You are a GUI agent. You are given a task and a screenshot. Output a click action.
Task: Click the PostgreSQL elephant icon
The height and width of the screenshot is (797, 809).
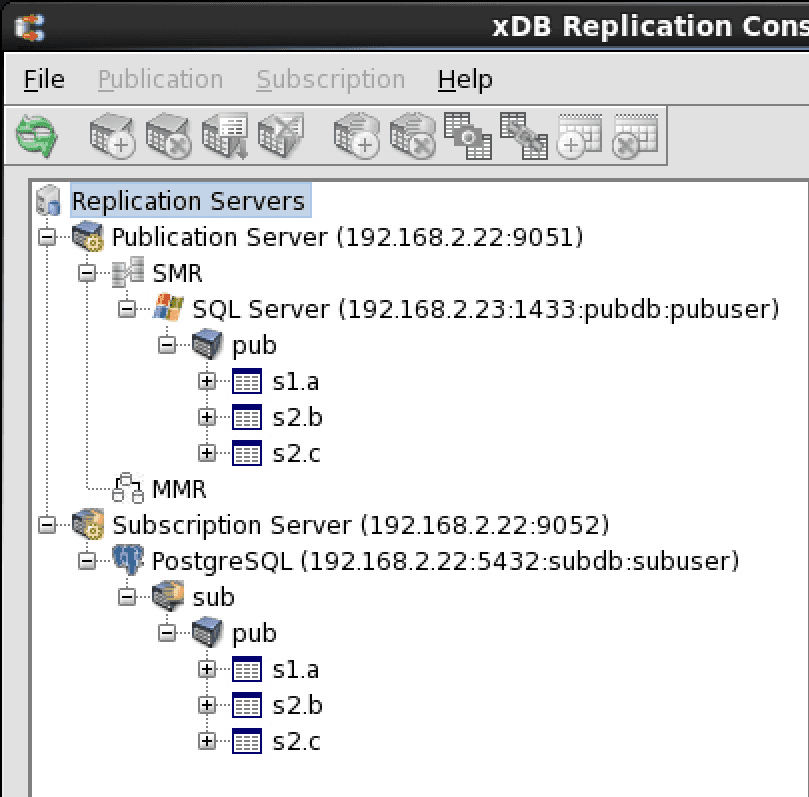pos(127,561)
